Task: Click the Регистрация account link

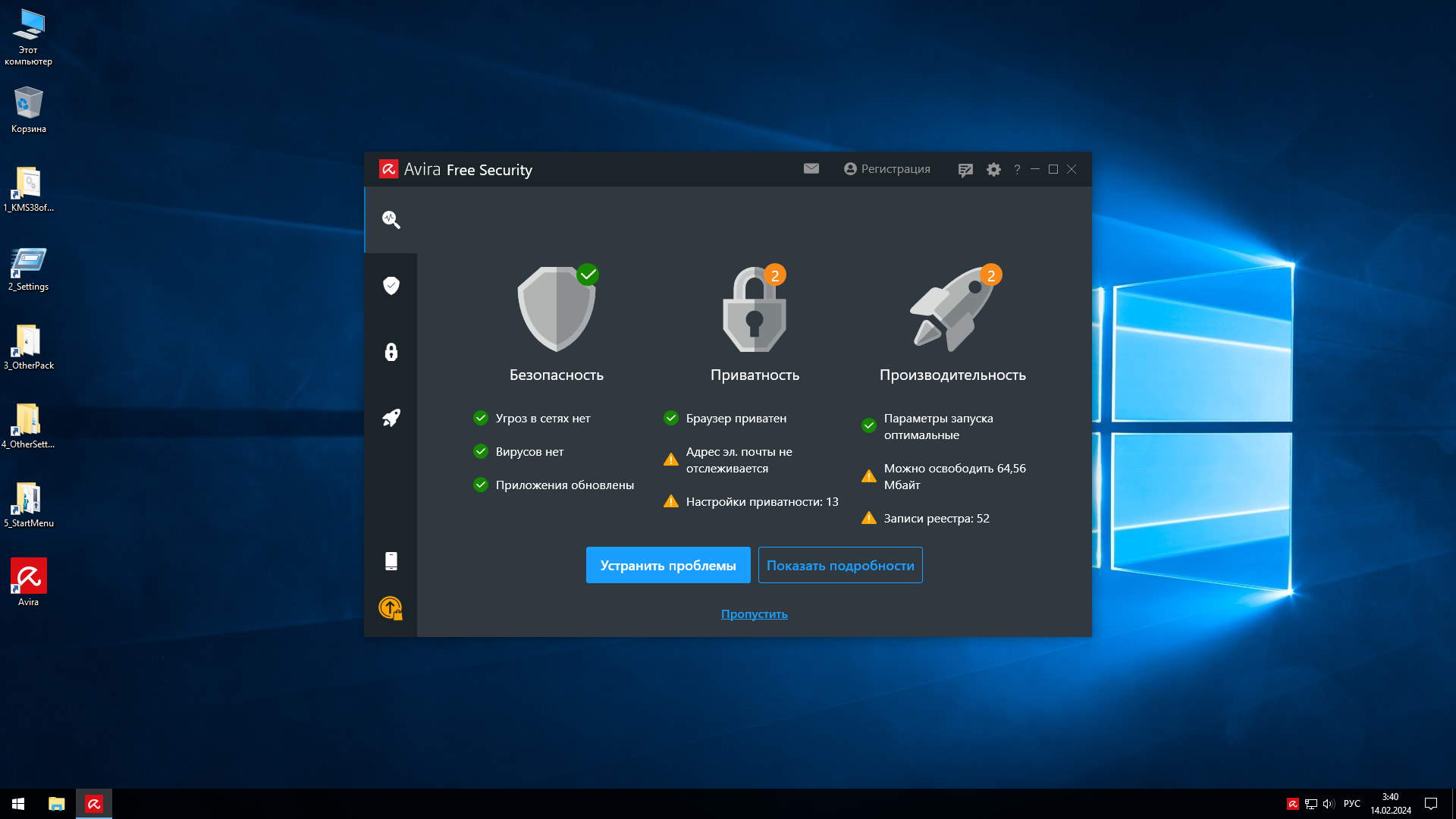Action: (x=887, y=169)
